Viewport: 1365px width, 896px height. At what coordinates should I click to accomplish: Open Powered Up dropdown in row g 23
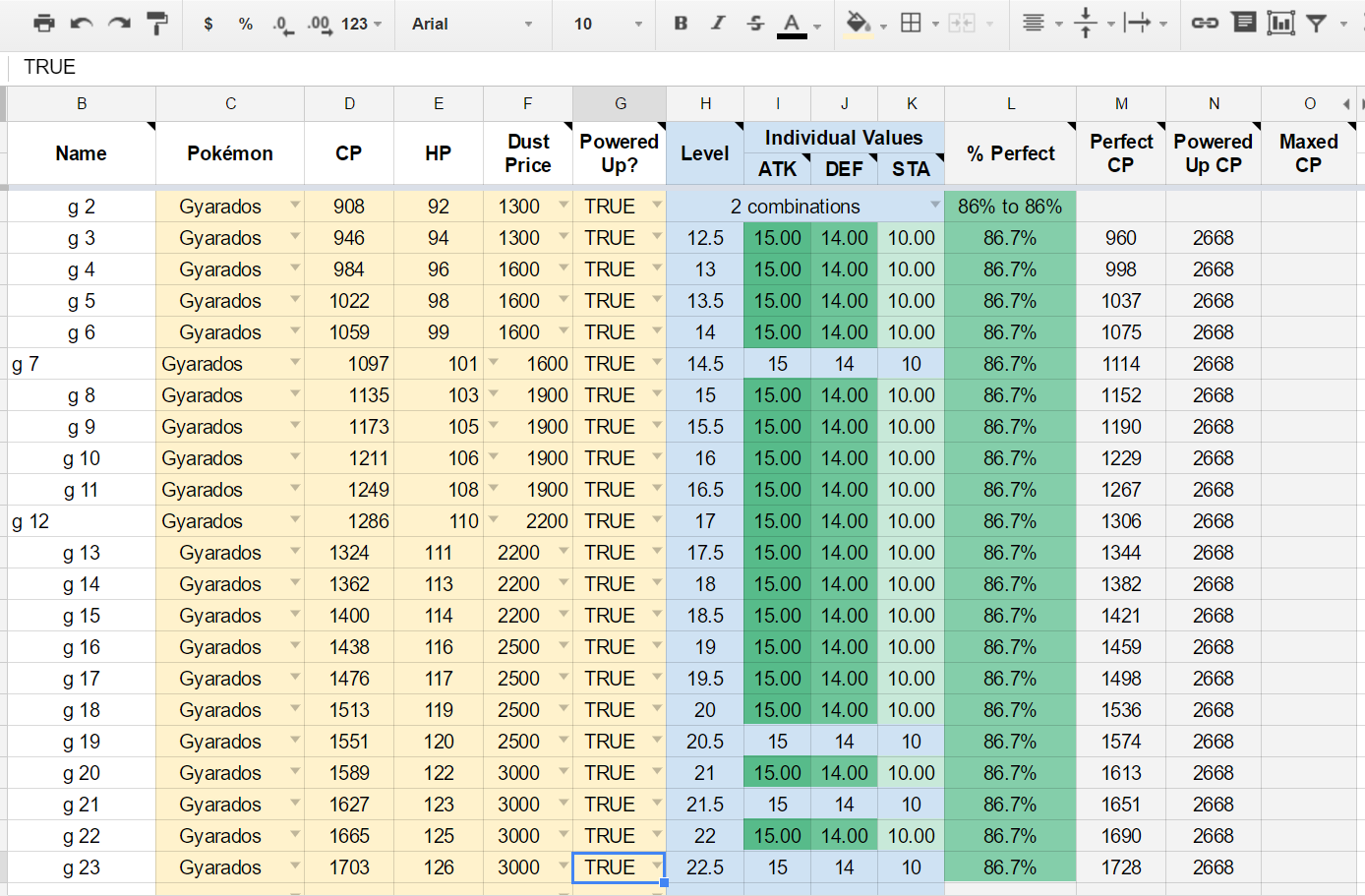pyautogui.click(x=657, y=866)
